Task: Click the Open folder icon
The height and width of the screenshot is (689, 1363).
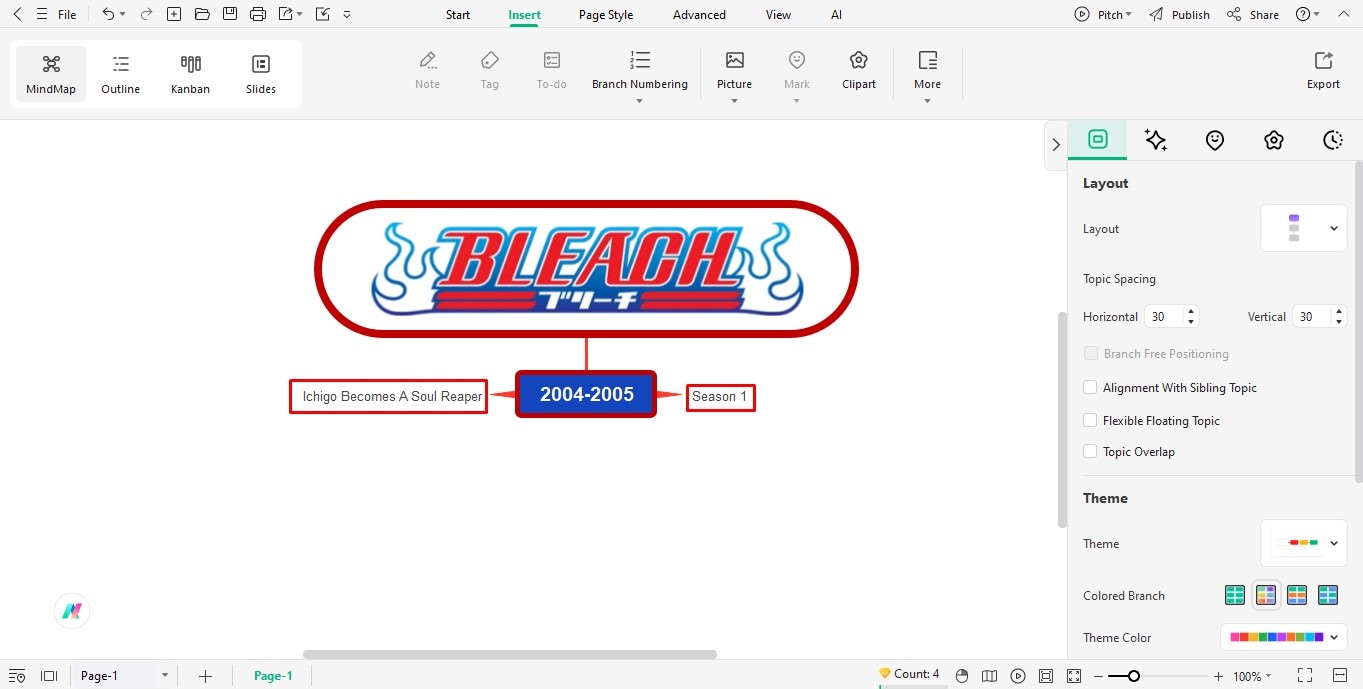Action: [202, 14]
